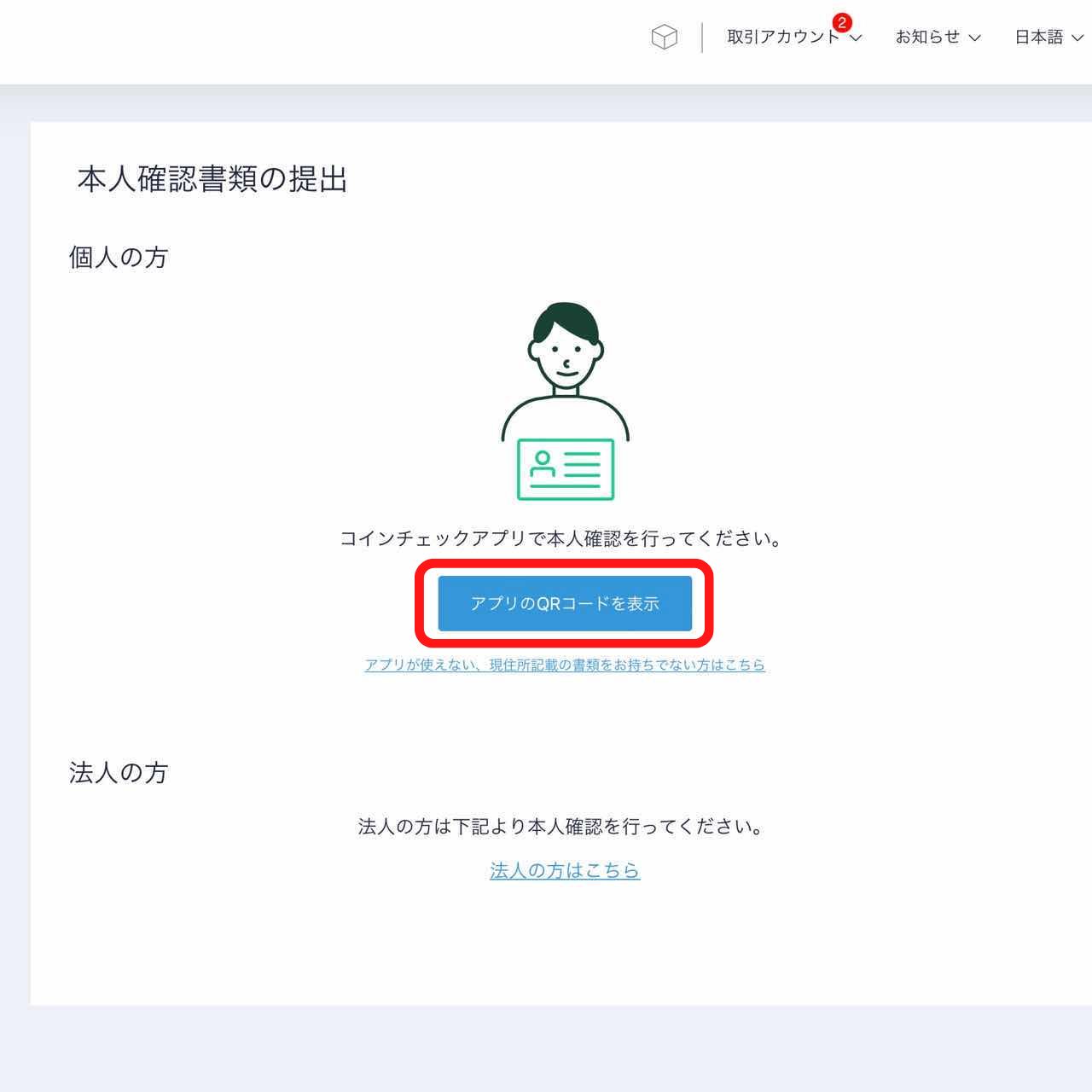Expand the お知らせ menu
This screenshot has height=1092, width=1092.
tap(938, 37)
